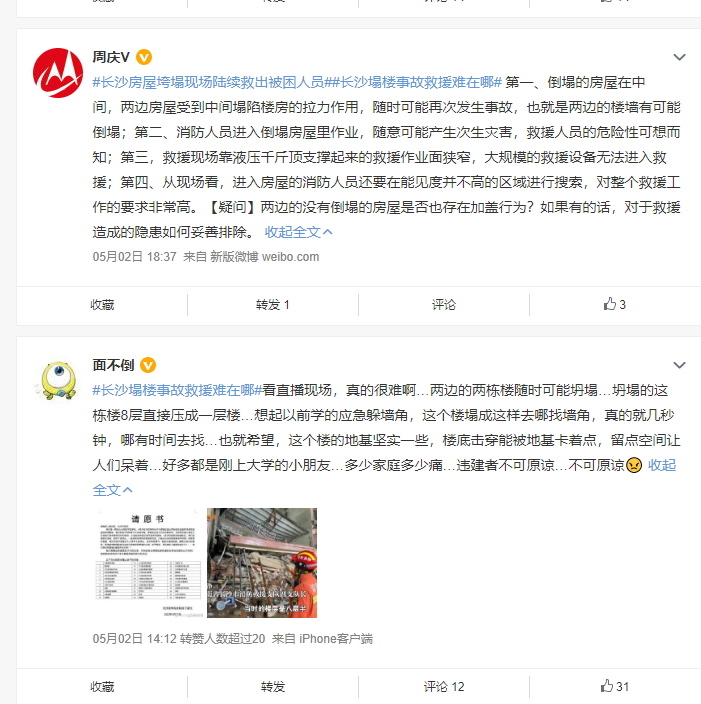The width and height of the screenshot is (701, 704).
Task: Open the dropdown arrow on 面不倒's post
Action: click(x=679, y=365)
